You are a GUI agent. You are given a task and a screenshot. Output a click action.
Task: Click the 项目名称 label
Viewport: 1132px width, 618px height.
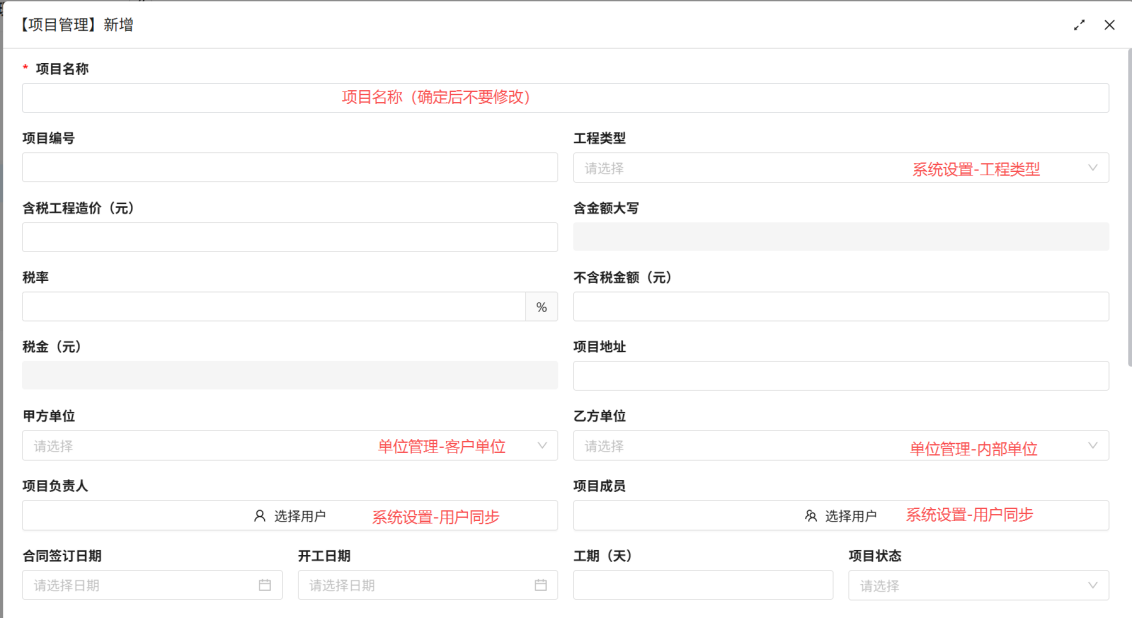pos(62,69)
